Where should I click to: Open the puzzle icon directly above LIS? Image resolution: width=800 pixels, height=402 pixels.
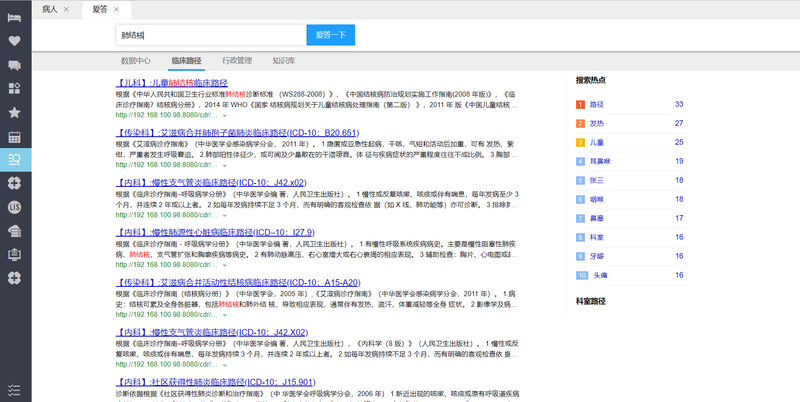pos(14,183)
